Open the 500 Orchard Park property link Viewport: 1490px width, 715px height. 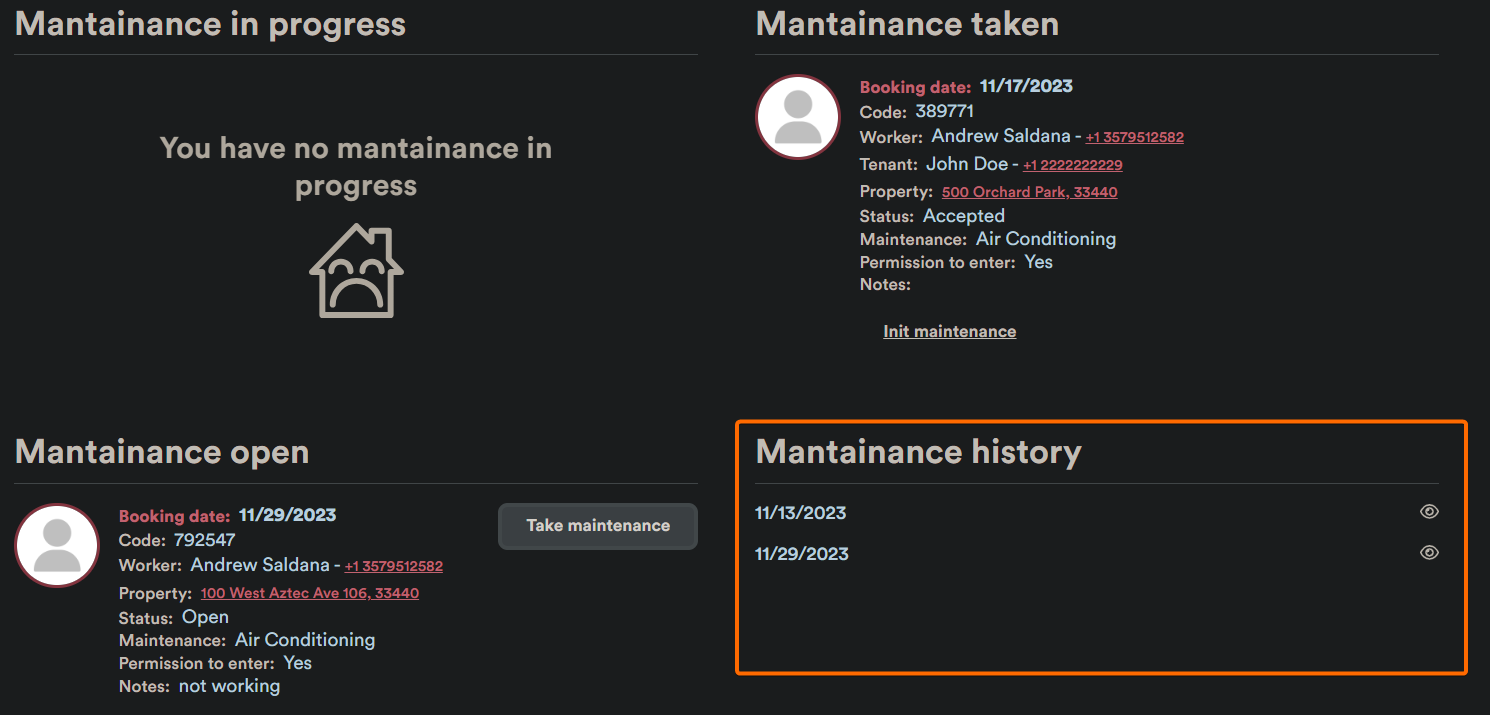tap(1029, 192)
